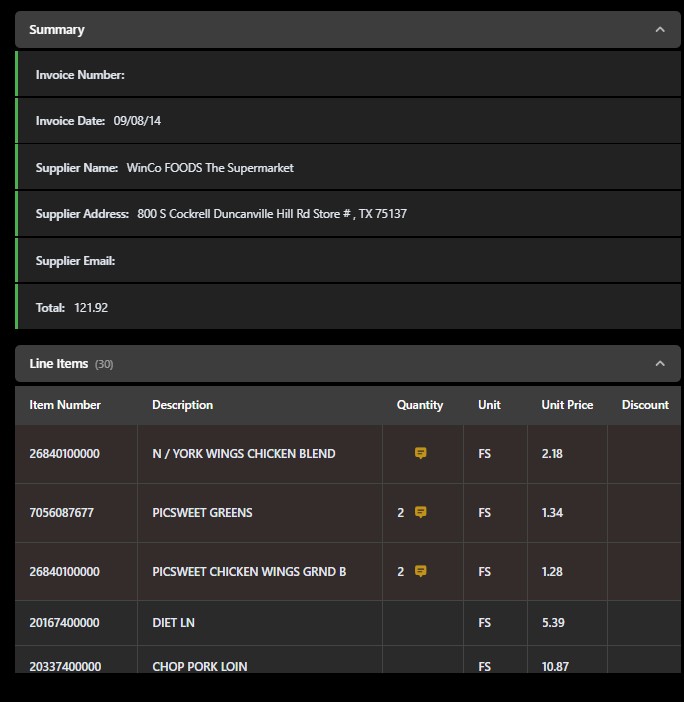Open comment icon on PICSWEET CHICKEN WINGS row
Image resolution: width=684 pixels, height=702 pixels.
(420, 571)
